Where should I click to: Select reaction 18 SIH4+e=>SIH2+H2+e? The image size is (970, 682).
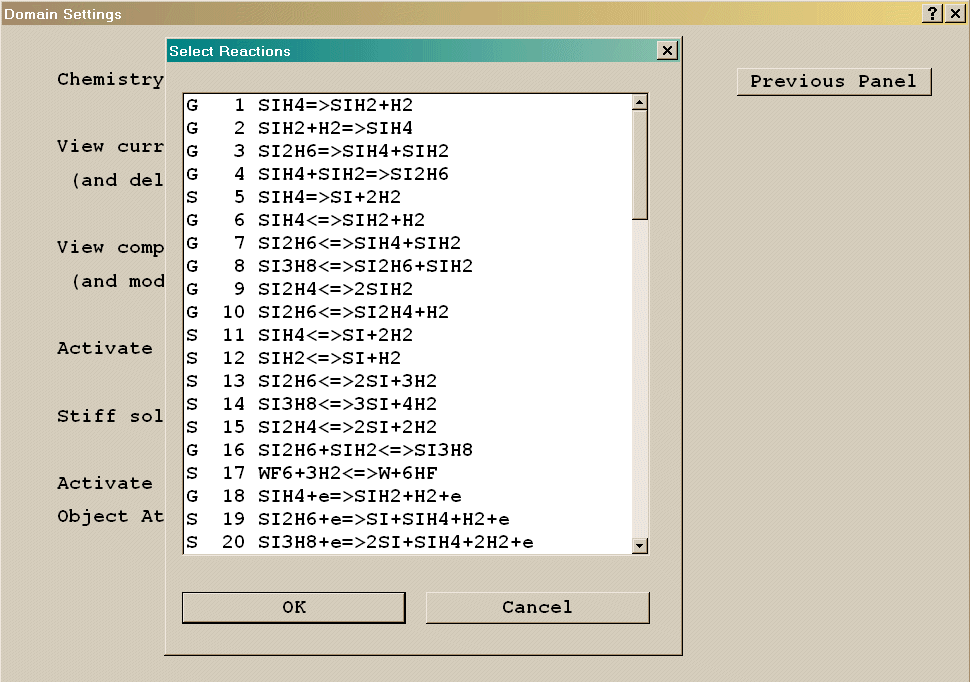(x=359, y=496)
